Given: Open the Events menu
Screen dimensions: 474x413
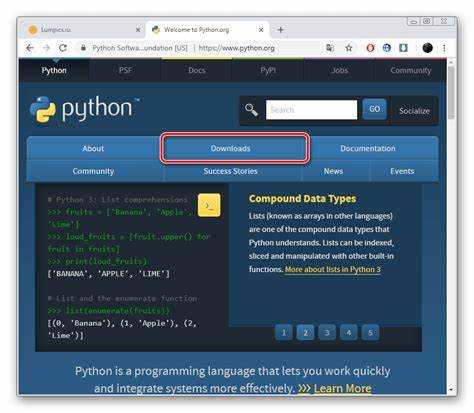Looking at the screenshot, I should coord(402,171).
